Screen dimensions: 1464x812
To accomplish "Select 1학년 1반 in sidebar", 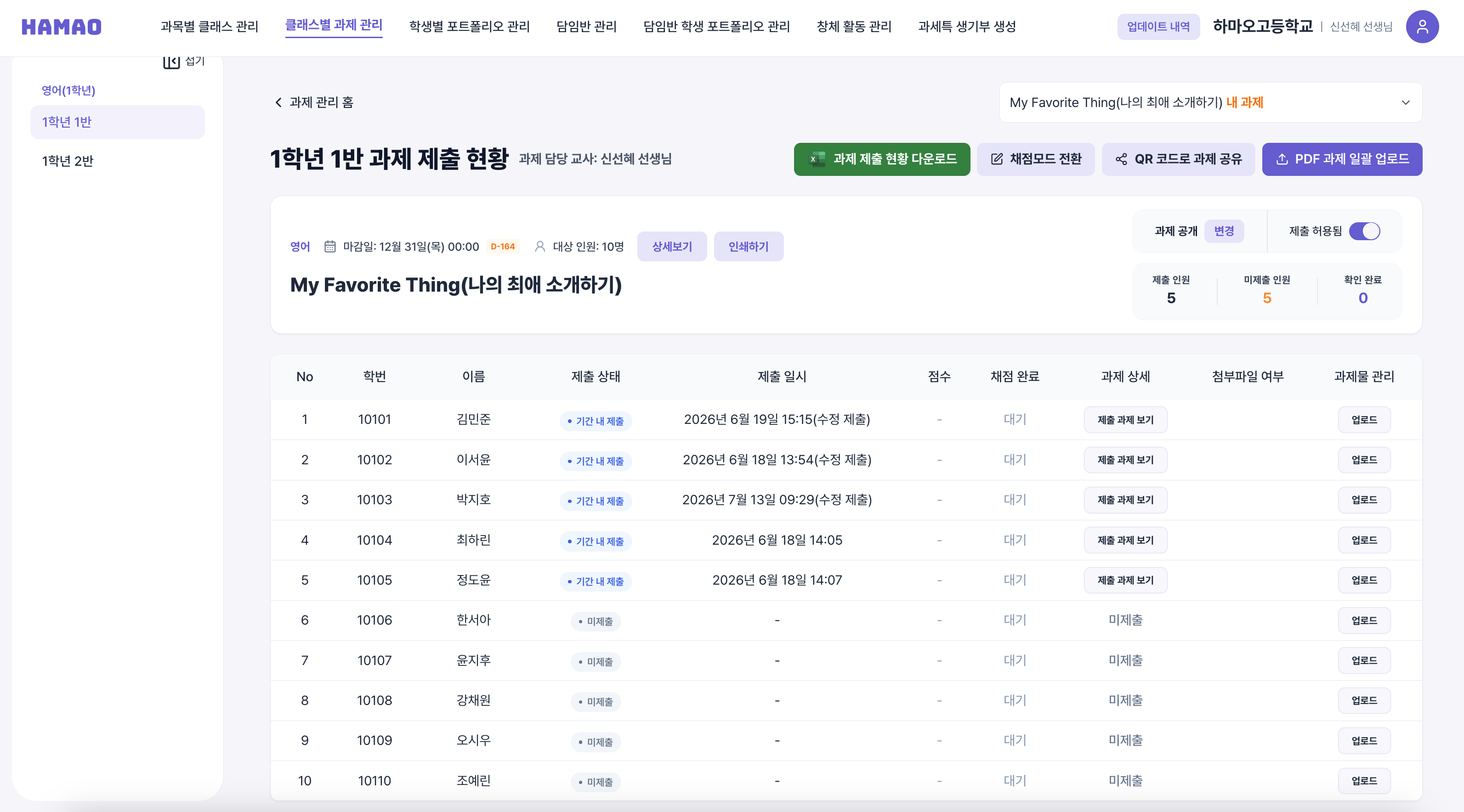I will coord(118,122).
